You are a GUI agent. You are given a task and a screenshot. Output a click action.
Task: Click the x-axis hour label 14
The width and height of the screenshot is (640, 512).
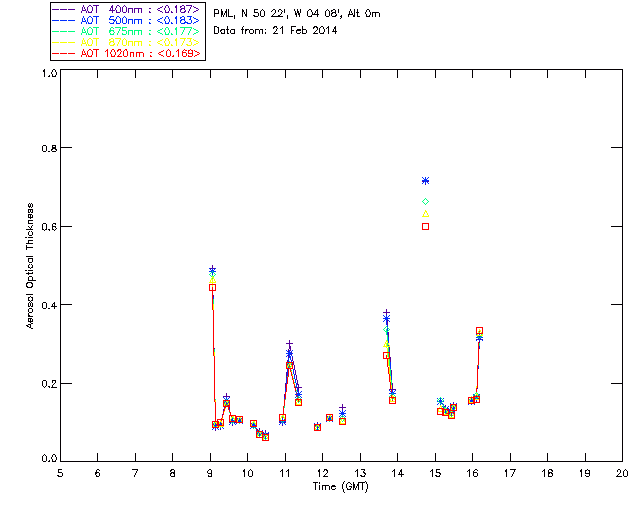click(x=398, y=473)
